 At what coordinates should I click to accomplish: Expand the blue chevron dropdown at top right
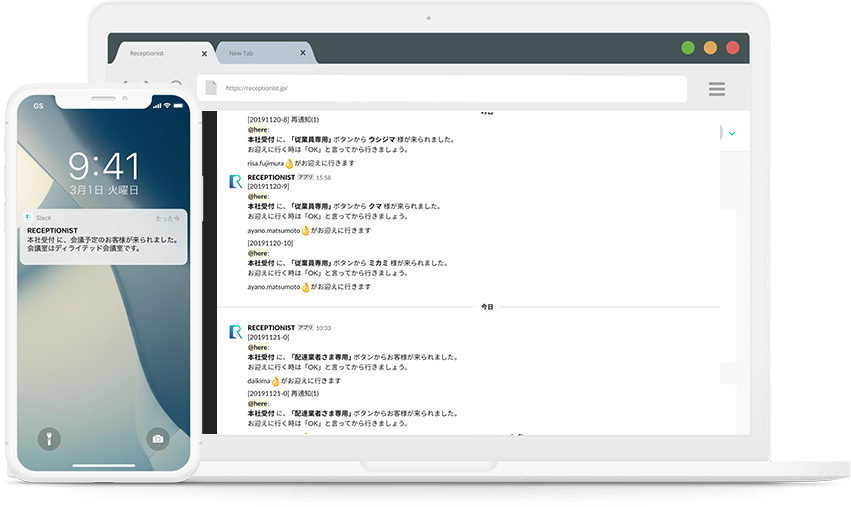pyautogui.click(x=732, y=133)
